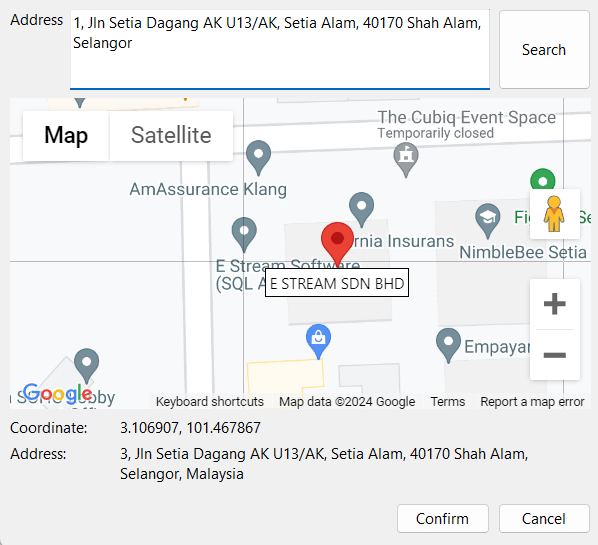Open Keyboard shortcuts link
This screenshot has width=598, height=545.
point(210,402)
